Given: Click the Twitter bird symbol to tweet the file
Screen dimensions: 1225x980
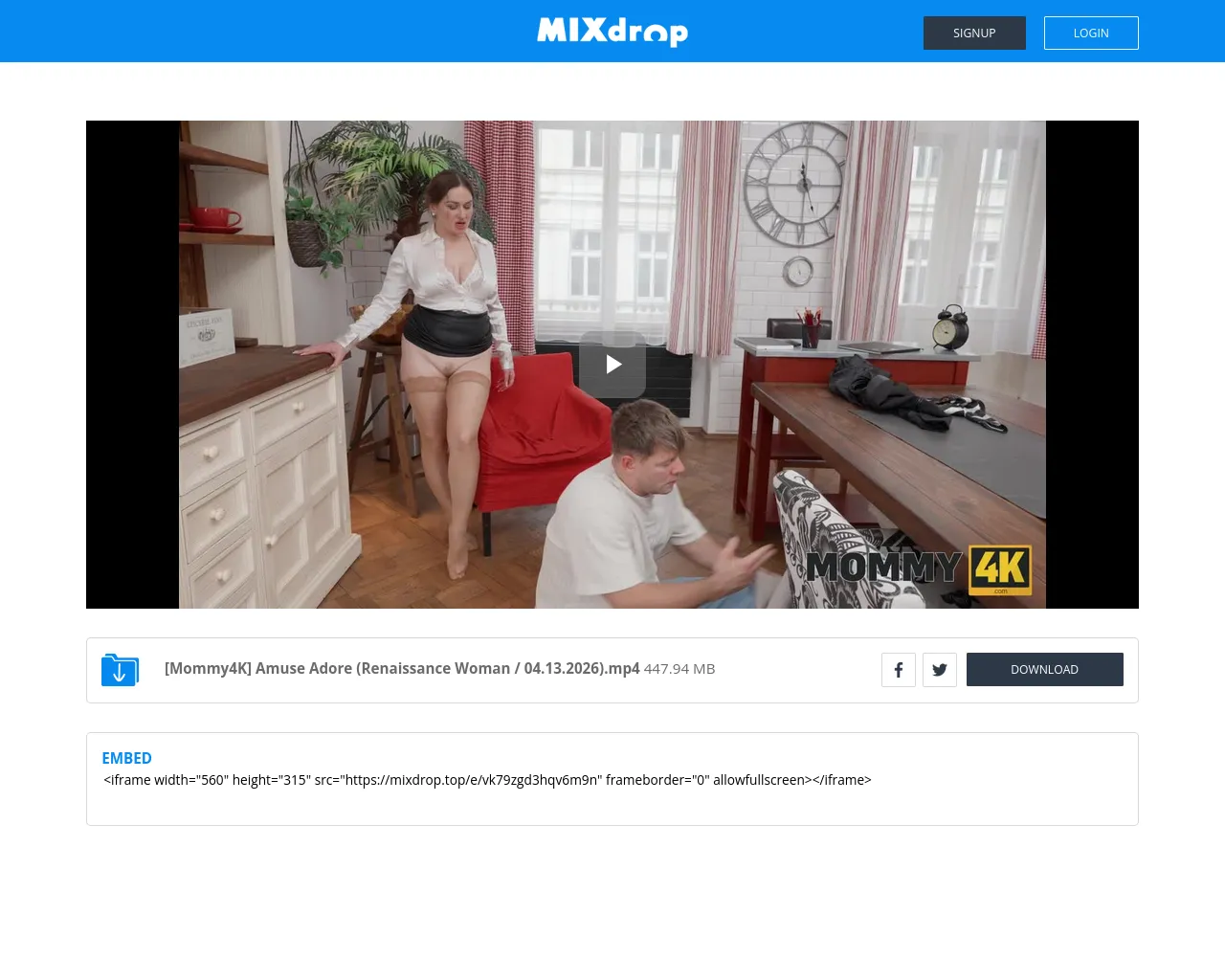Looking at the screenshot, I should [x=939, y=669].
